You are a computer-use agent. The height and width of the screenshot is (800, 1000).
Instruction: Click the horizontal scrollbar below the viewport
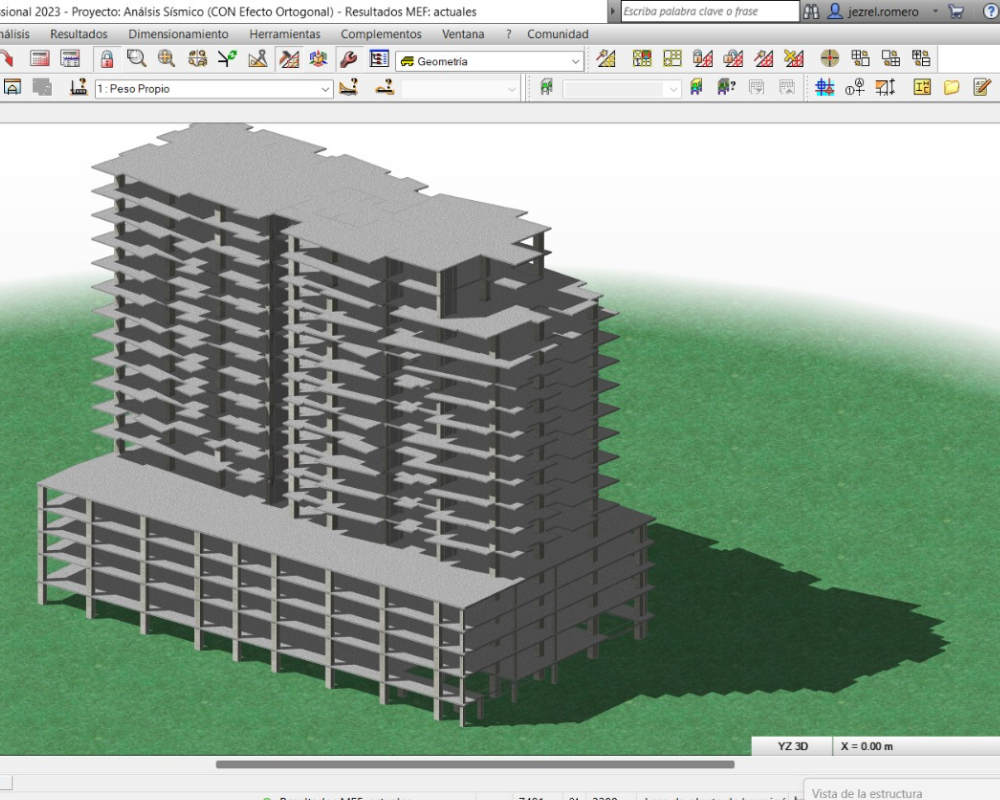[475, 765]
